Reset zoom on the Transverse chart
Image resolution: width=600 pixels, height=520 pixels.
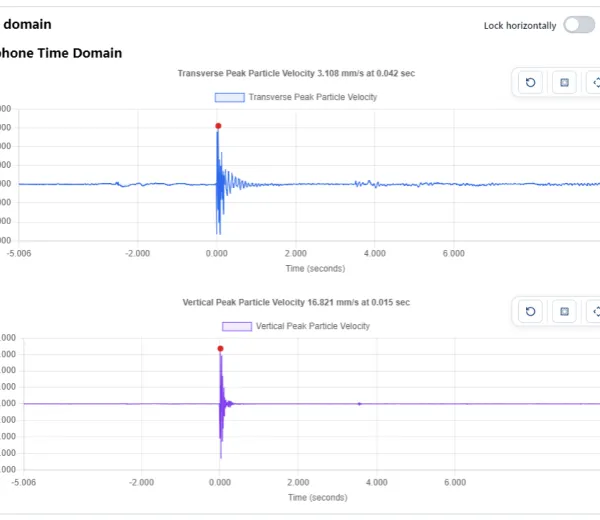tap(530, 82)
